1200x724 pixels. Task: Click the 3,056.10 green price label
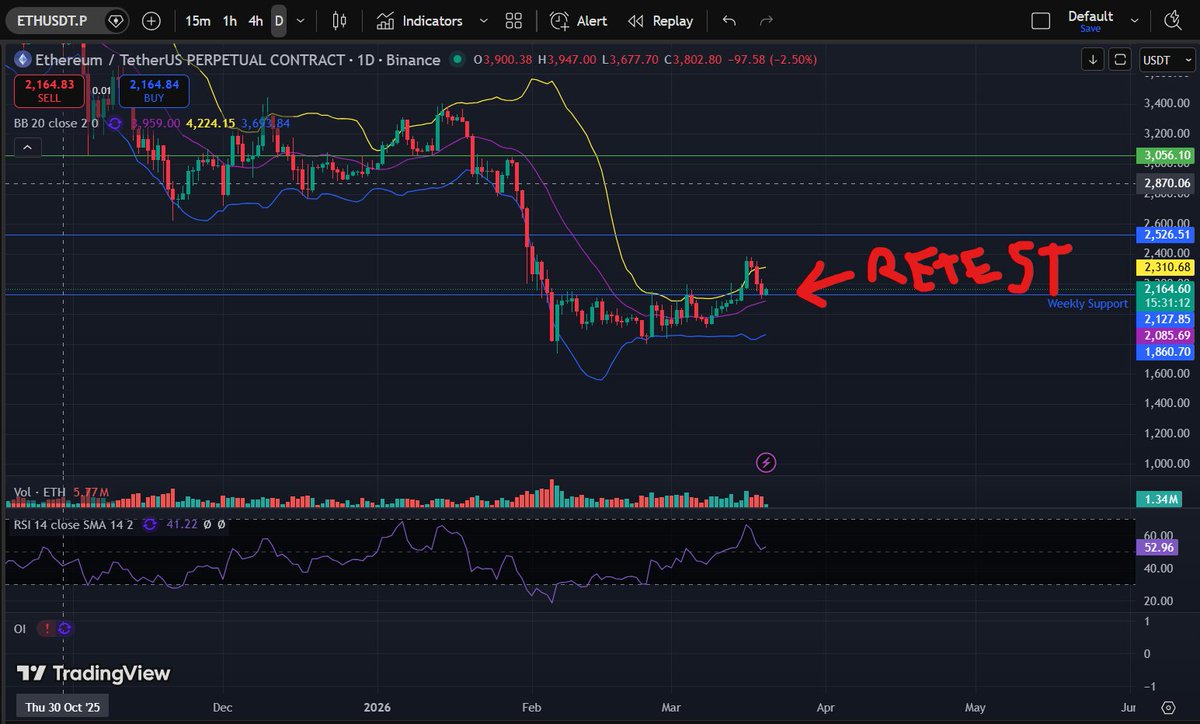pos(1165,155)
